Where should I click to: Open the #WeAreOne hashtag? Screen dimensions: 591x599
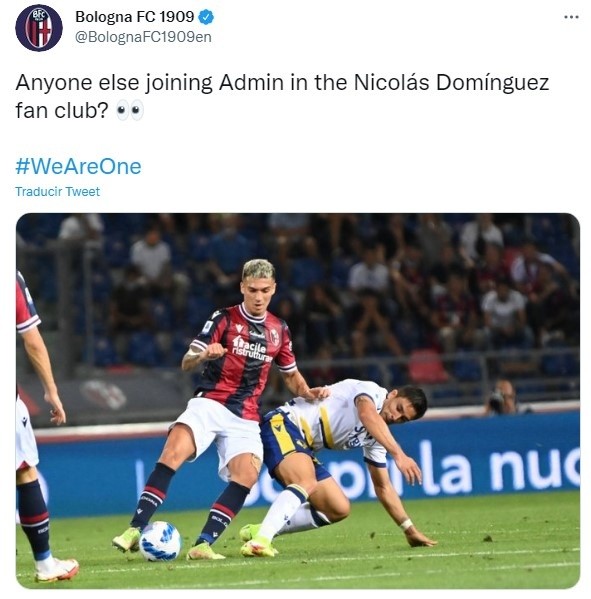tap(78, 167)
